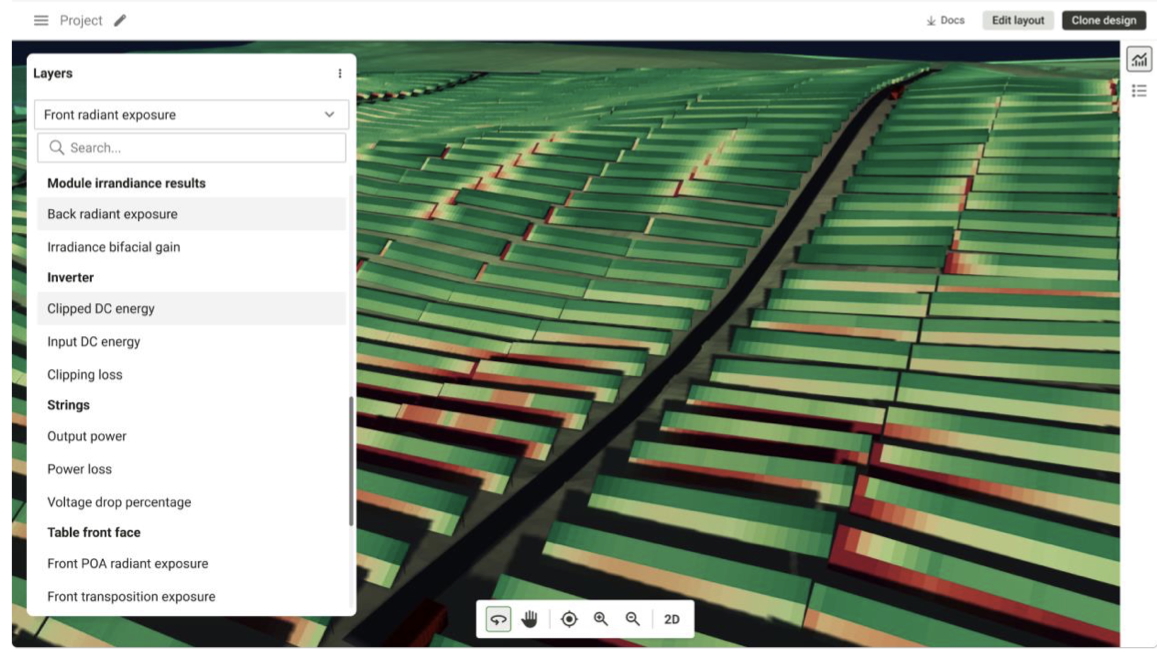The image size is (1157, 653).
Task: Activate the pan hand tool
Action: point(530,619)
